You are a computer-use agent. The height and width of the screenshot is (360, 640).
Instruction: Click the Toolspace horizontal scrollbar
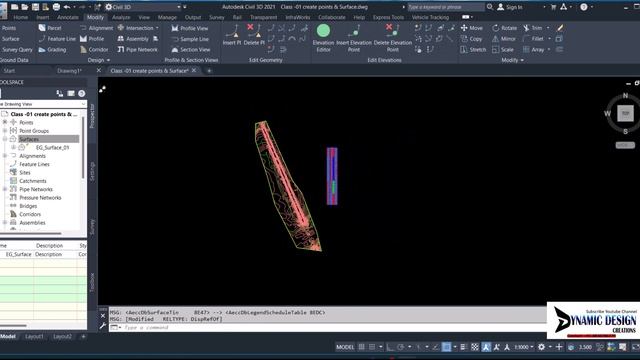[x=31, y=233]
